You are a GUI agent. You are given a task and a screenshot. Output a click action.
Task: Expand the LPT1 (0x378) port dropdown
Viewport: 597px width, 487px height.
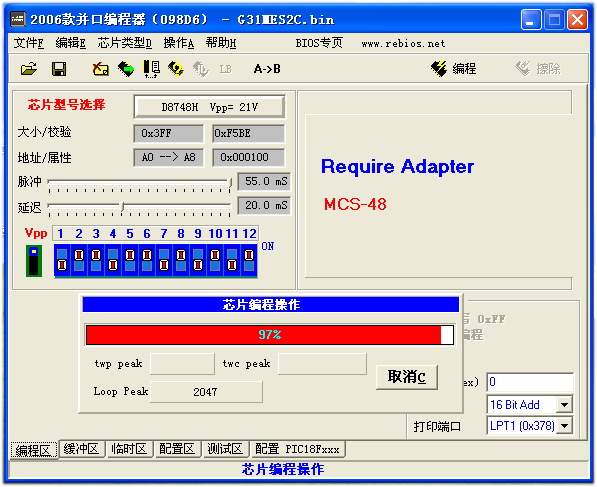564,426
